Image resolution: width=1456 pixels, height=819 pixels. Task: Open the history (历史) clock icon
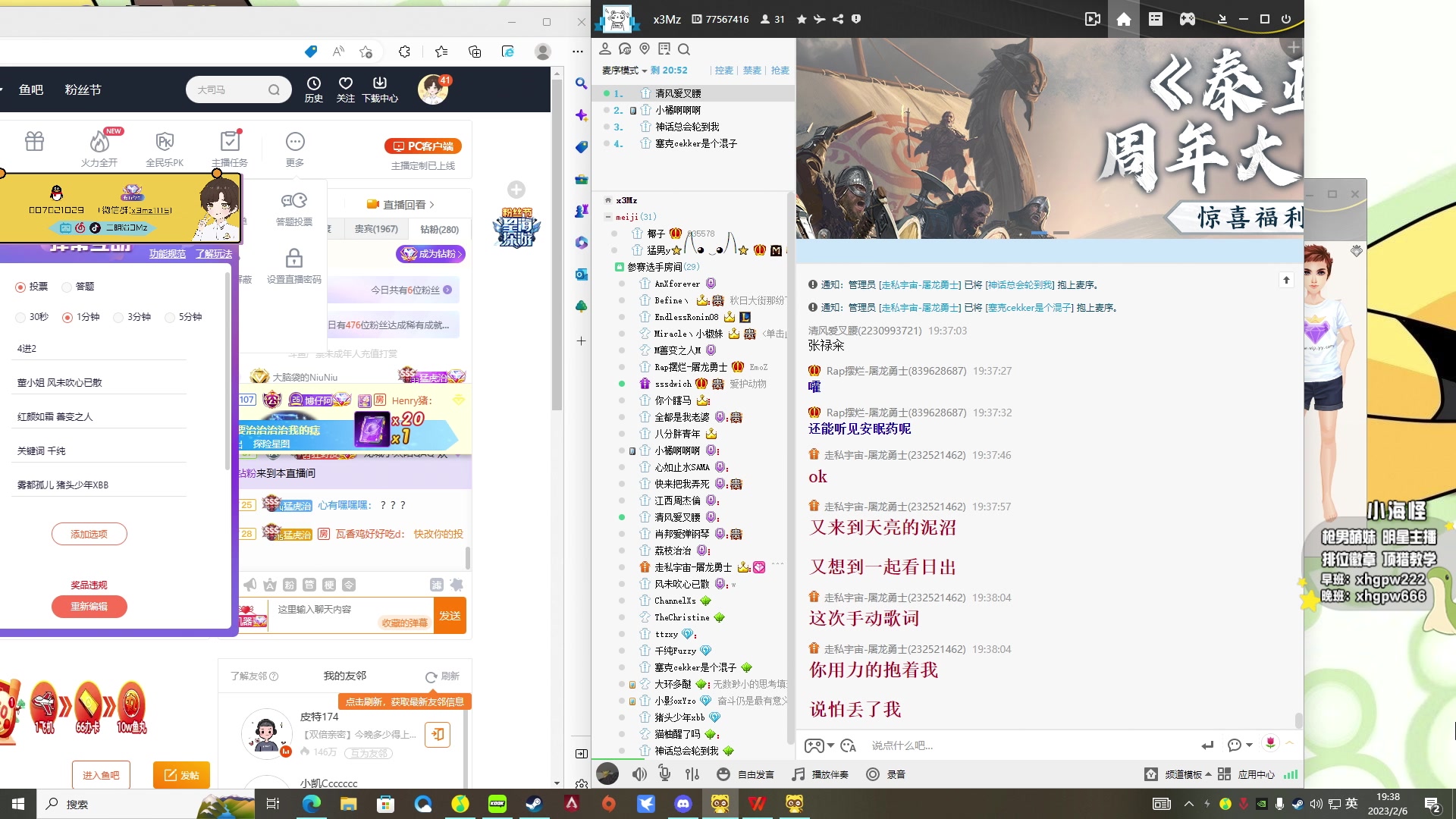[x=314, y=89]
